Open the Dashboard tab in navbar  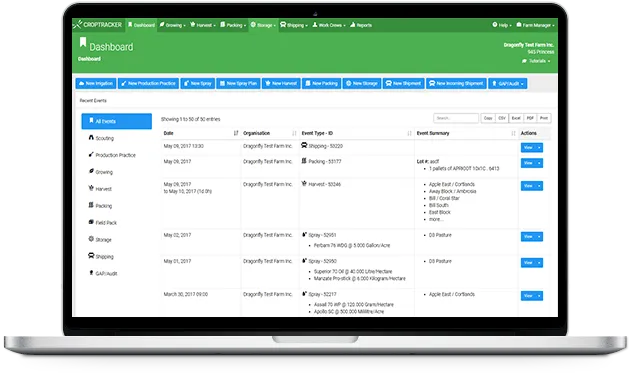pos(141,25)
